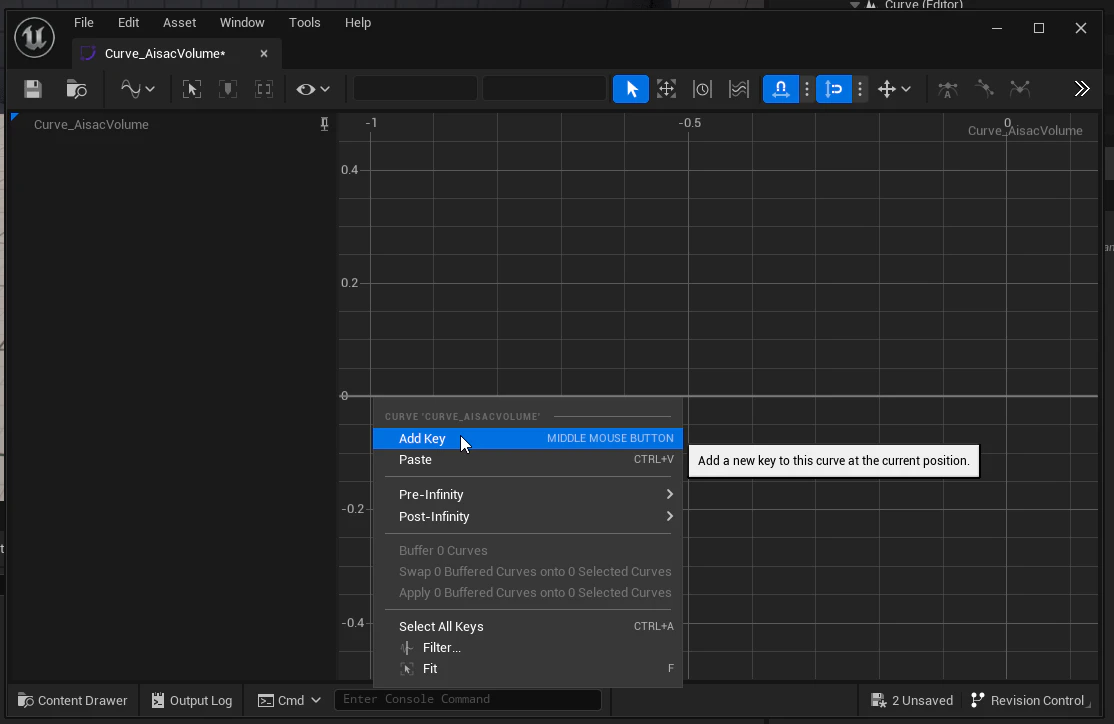
Task: Toggle pin on Curve_AisacVolume row
Action: coord(324,124)
